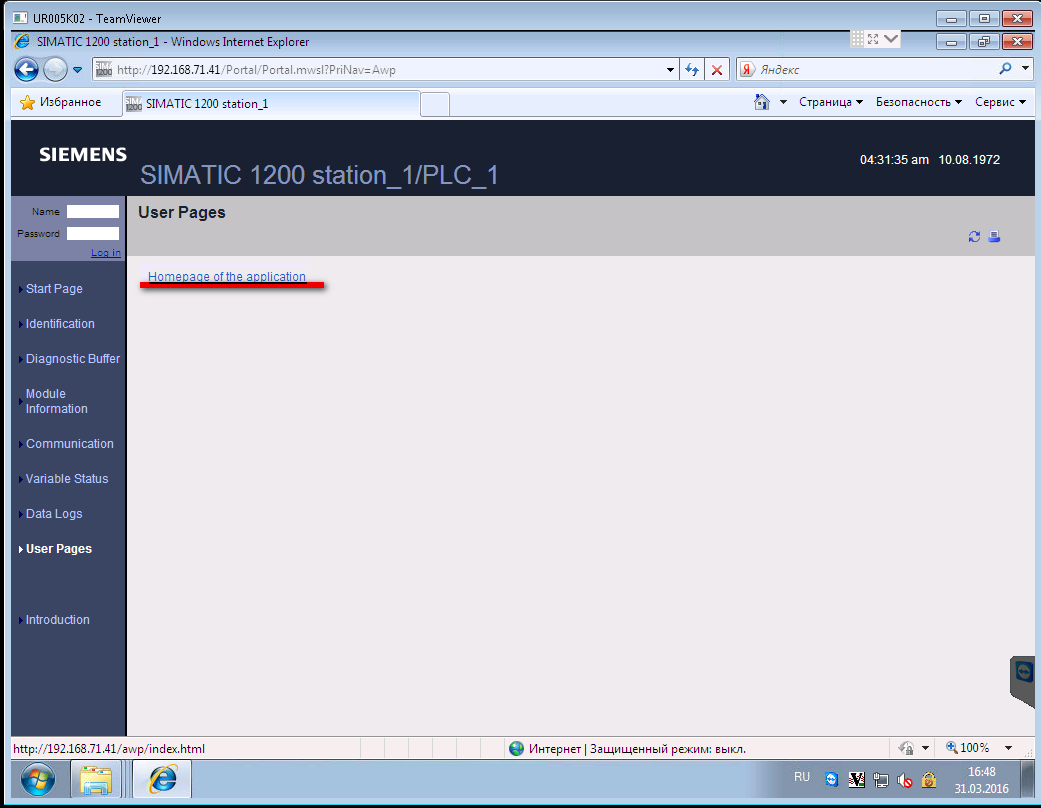Click the Log in link

(x=105, y=253)
